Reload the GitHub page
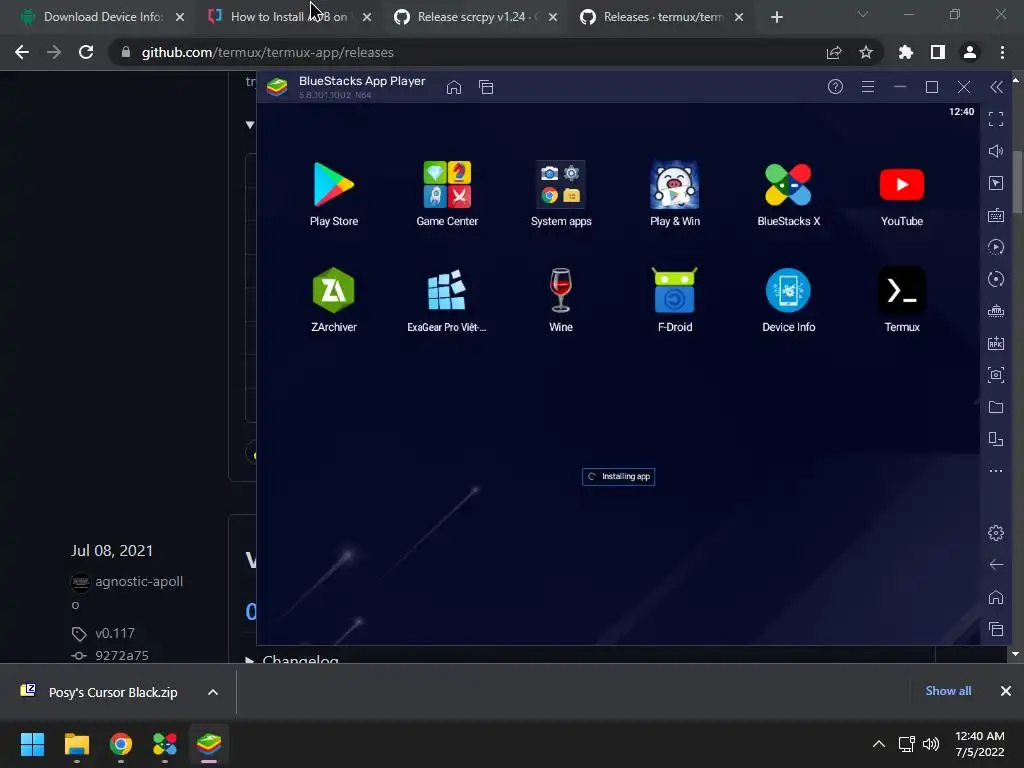Screen dimensions: 1024x768 click(86, 52)
